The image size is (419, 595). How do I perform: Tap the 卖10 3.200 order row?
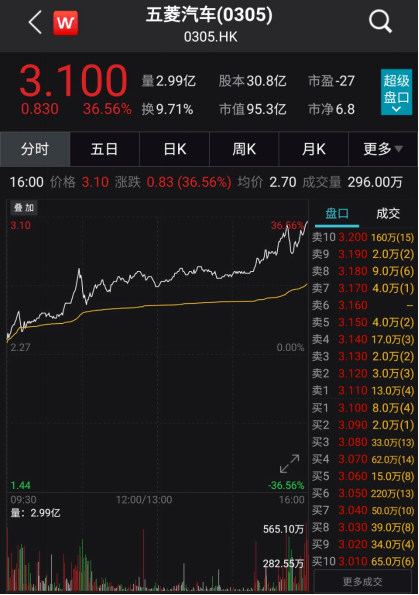363,237
